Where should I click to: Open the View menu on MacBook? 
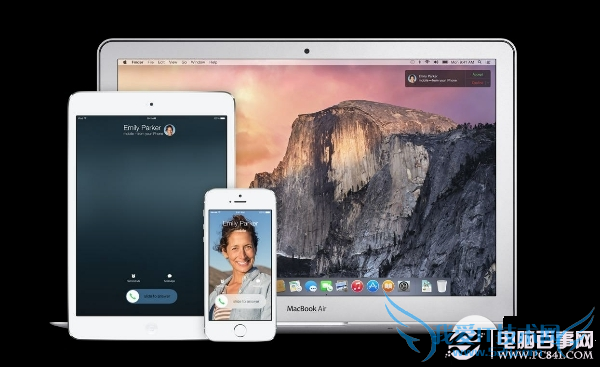point(173,62)
